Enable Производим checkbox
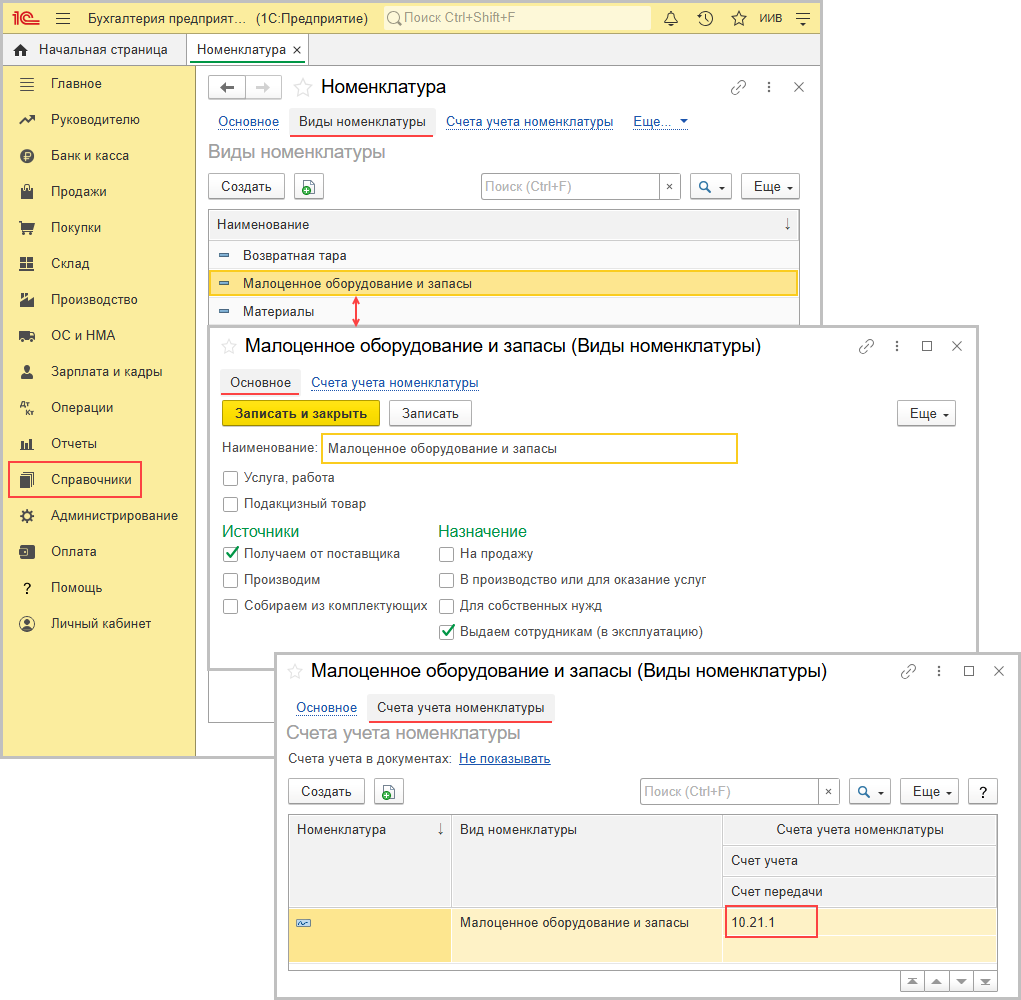Screen dimensions: 1021x1000 click(x=231, y=580)
